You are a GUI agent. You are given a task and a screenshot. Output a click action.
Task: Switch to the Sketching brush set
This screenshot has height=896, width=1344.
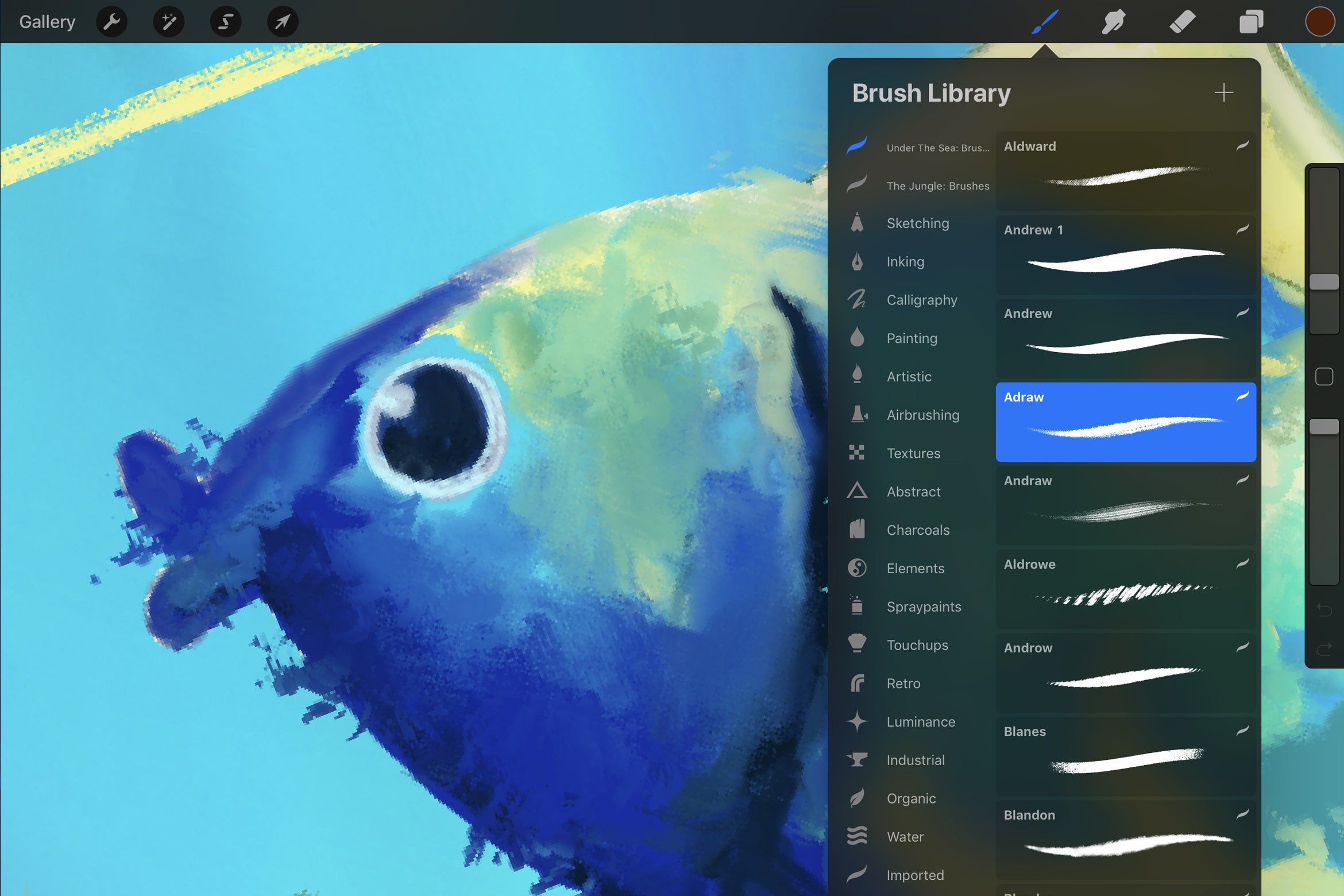tap(918, 223)
